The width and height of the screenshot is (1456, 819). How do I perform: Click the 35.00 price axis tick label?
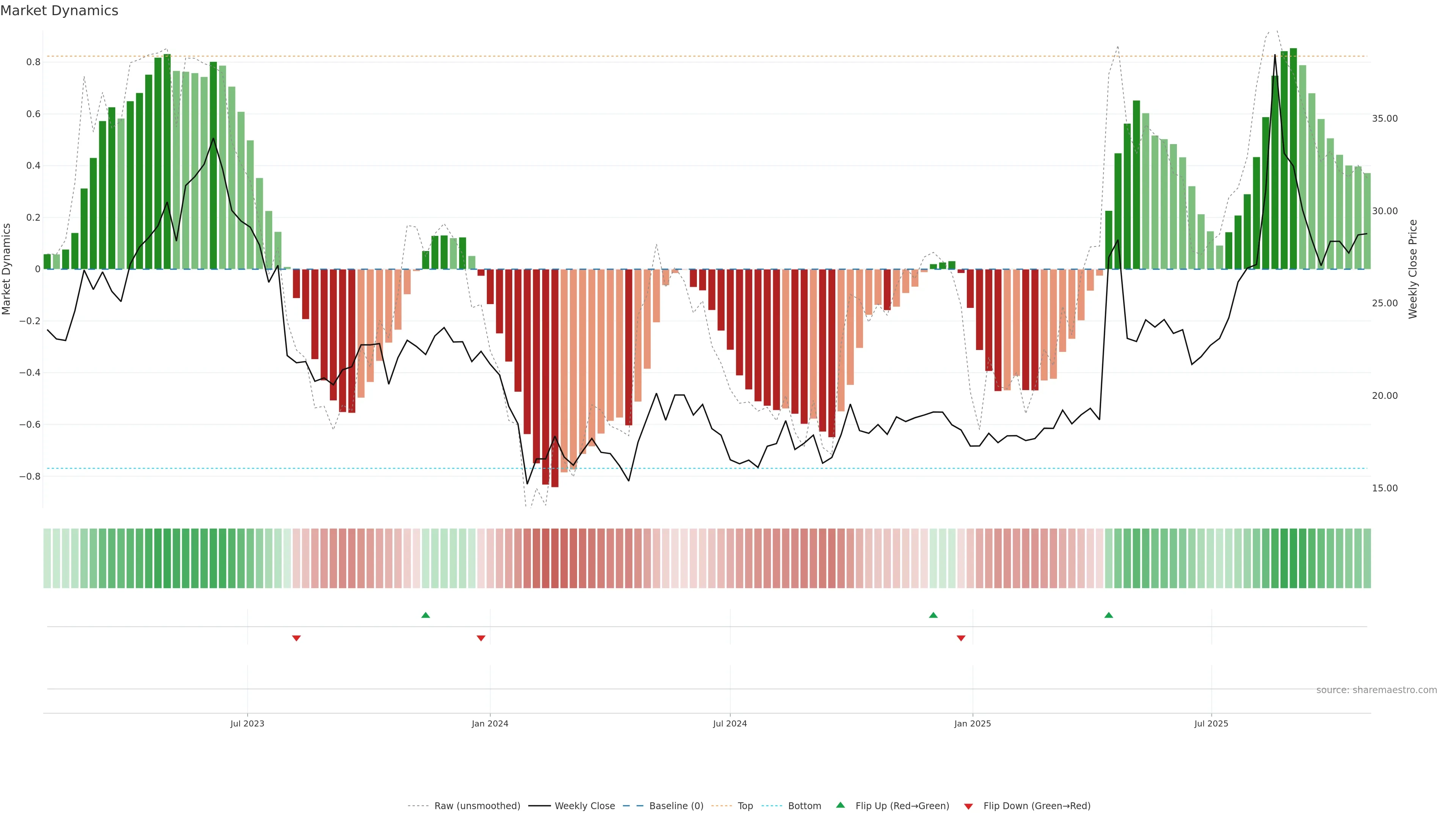click(1384, 119)
